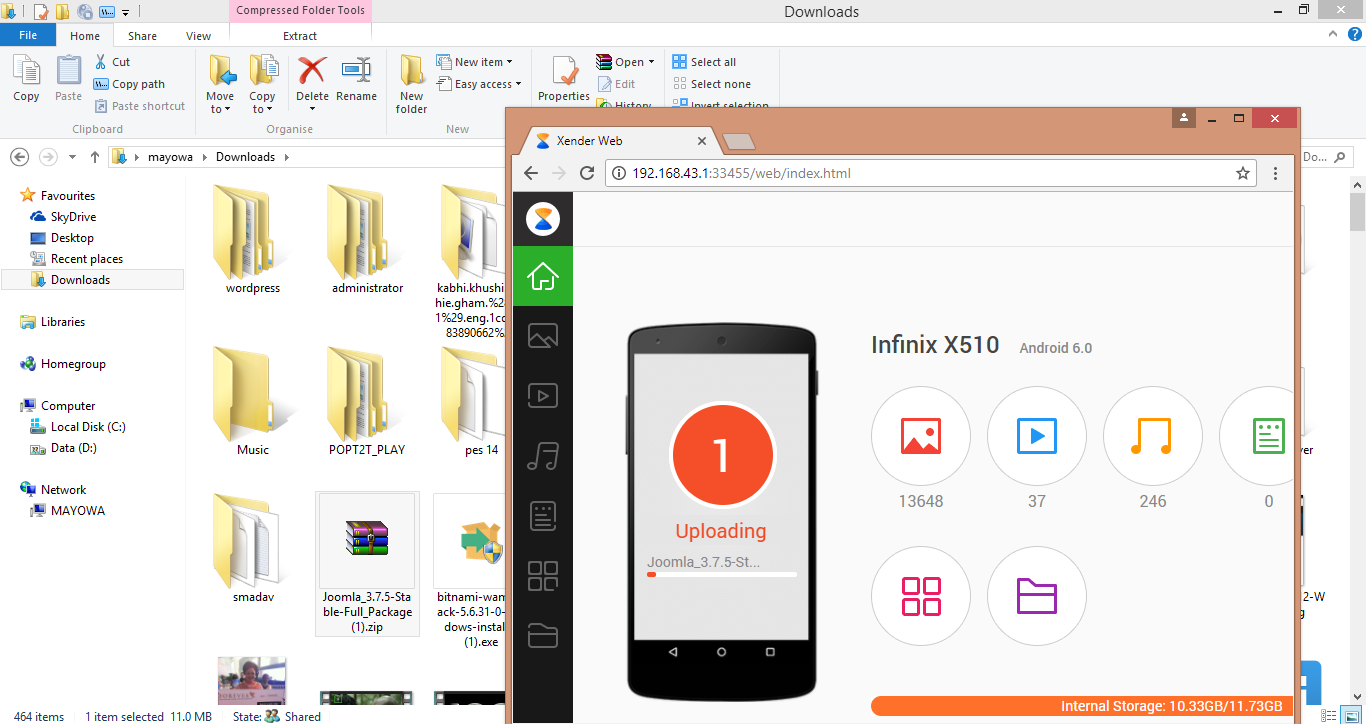Screen dimensions: 1366x724
Task: Select the wordpress folder
Action: (x=253, y=240)
